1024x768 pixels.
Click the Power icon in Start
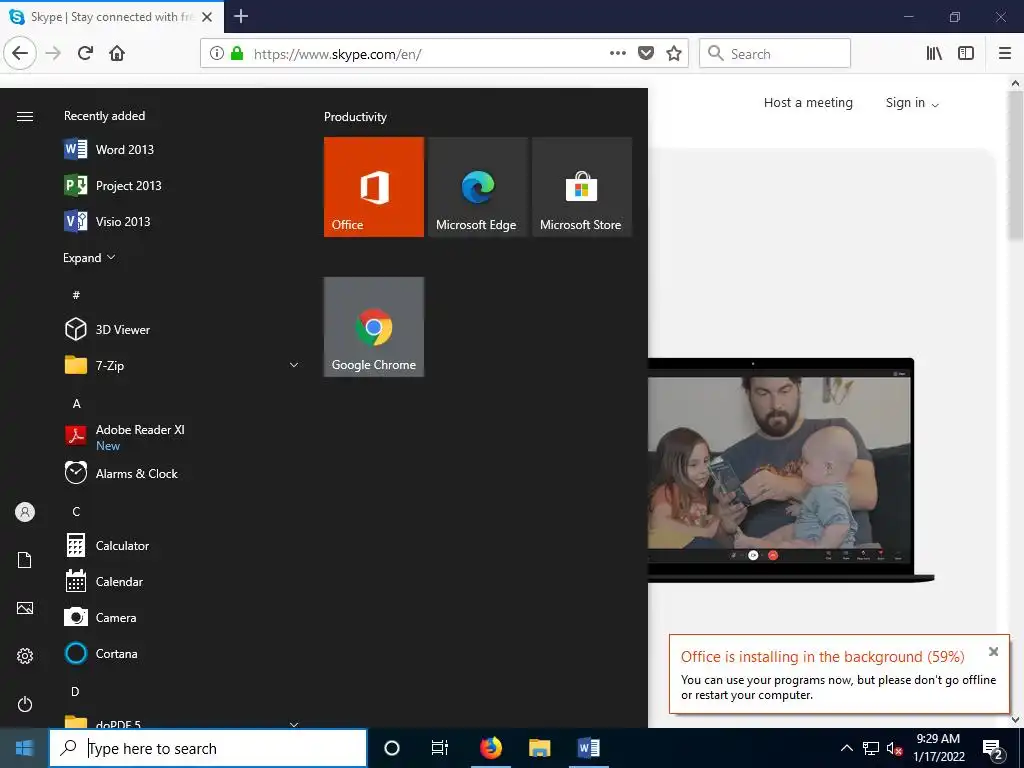(25, 704)
